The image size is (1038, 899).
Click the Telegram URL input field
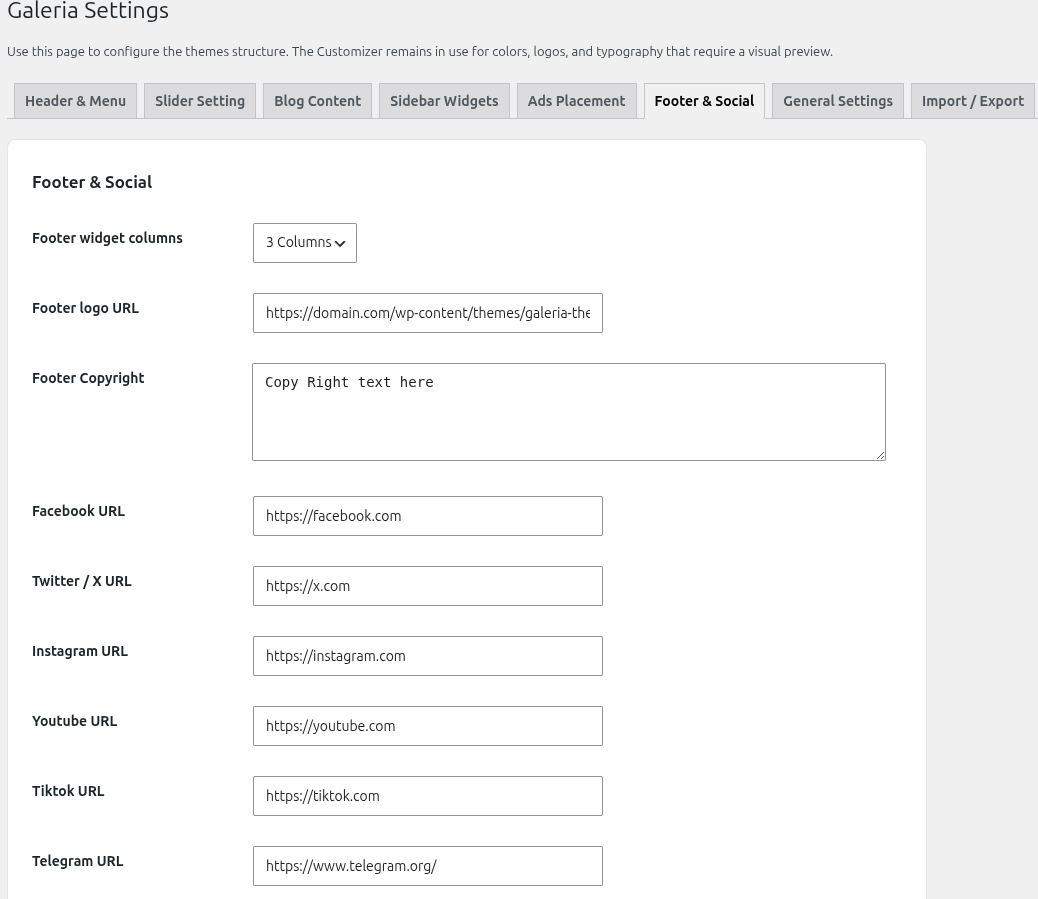click(x=428, y=866)
